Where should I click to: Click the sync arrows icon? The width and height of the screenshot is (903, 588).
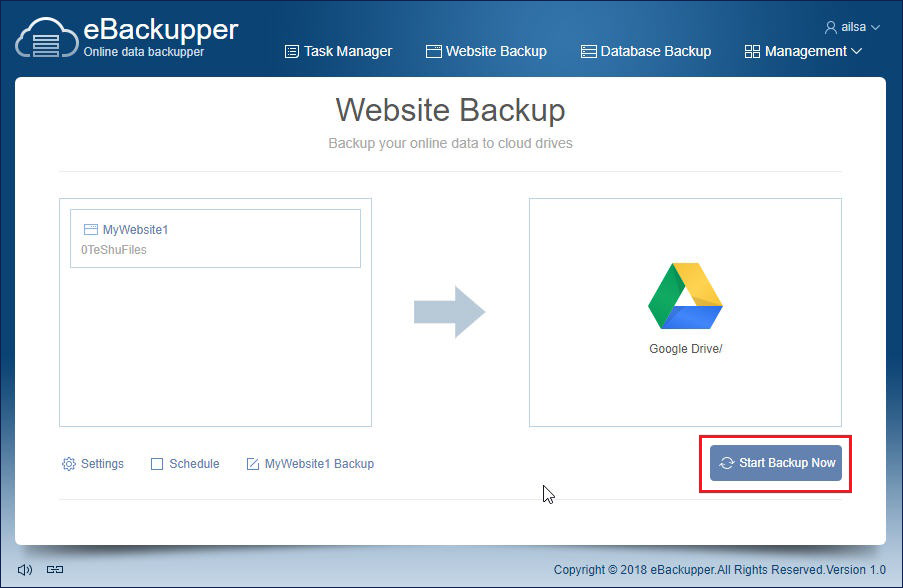[727, 463]
